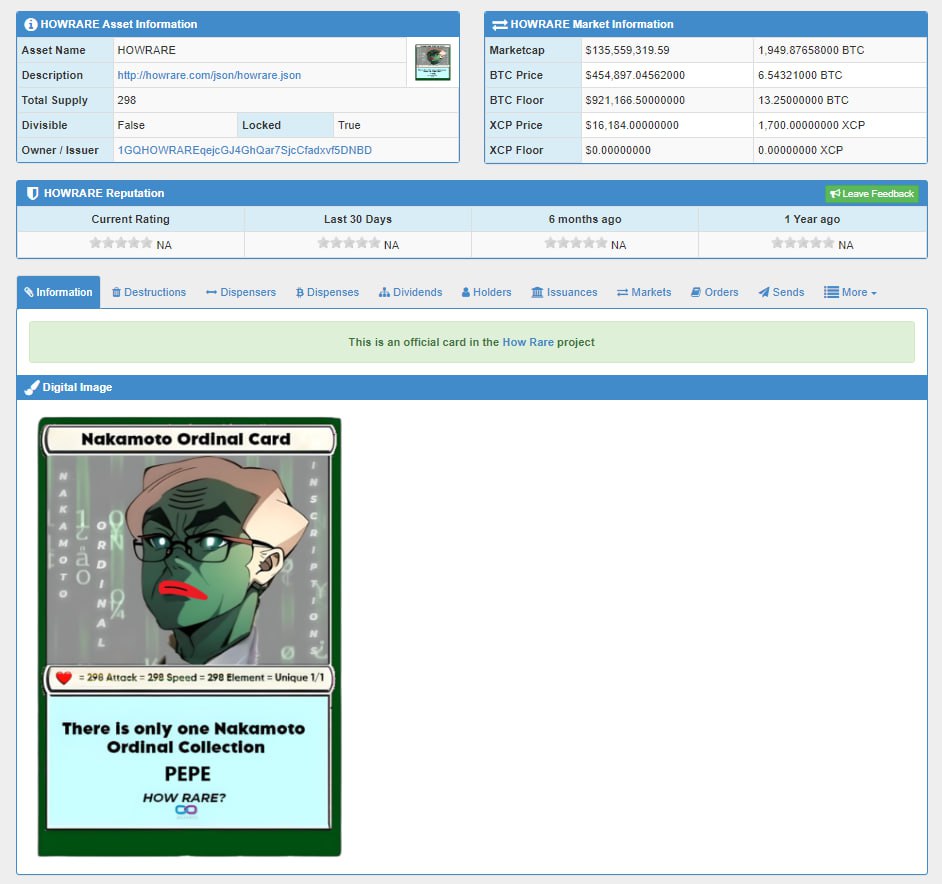Click the Total Supply value 298
Screen dimensions: 942x884
pyautogui.click(x=127, y=100)
